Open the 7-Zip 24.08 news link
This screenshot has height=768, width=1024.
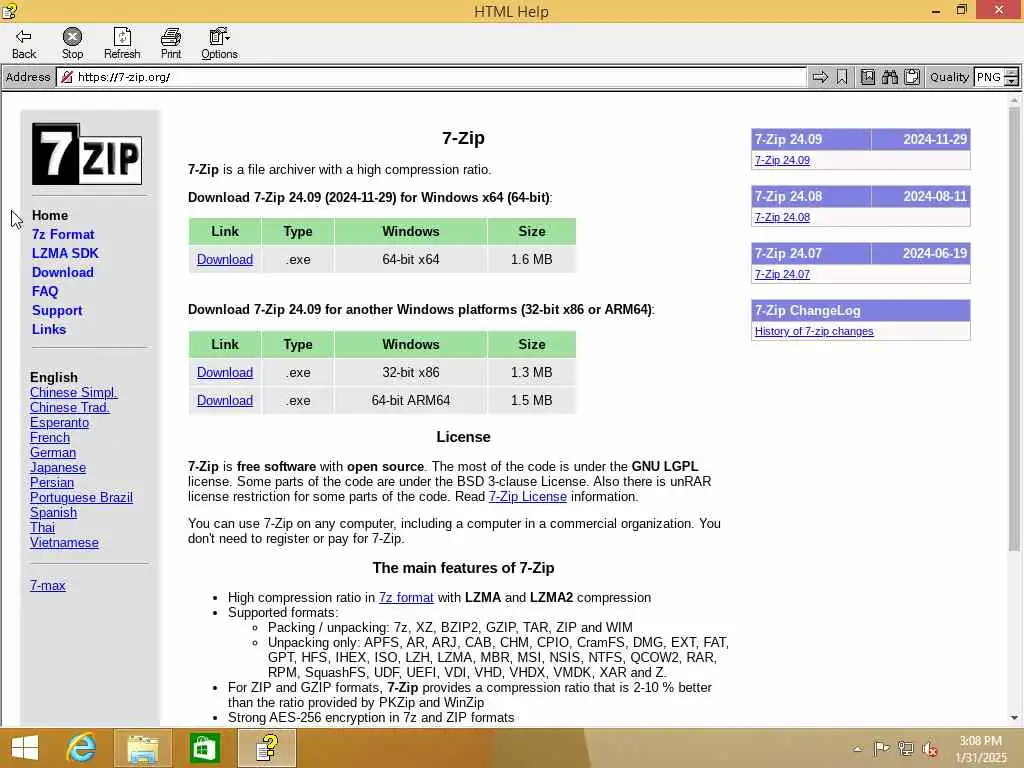pyautogui.click(x=782, y=217)
